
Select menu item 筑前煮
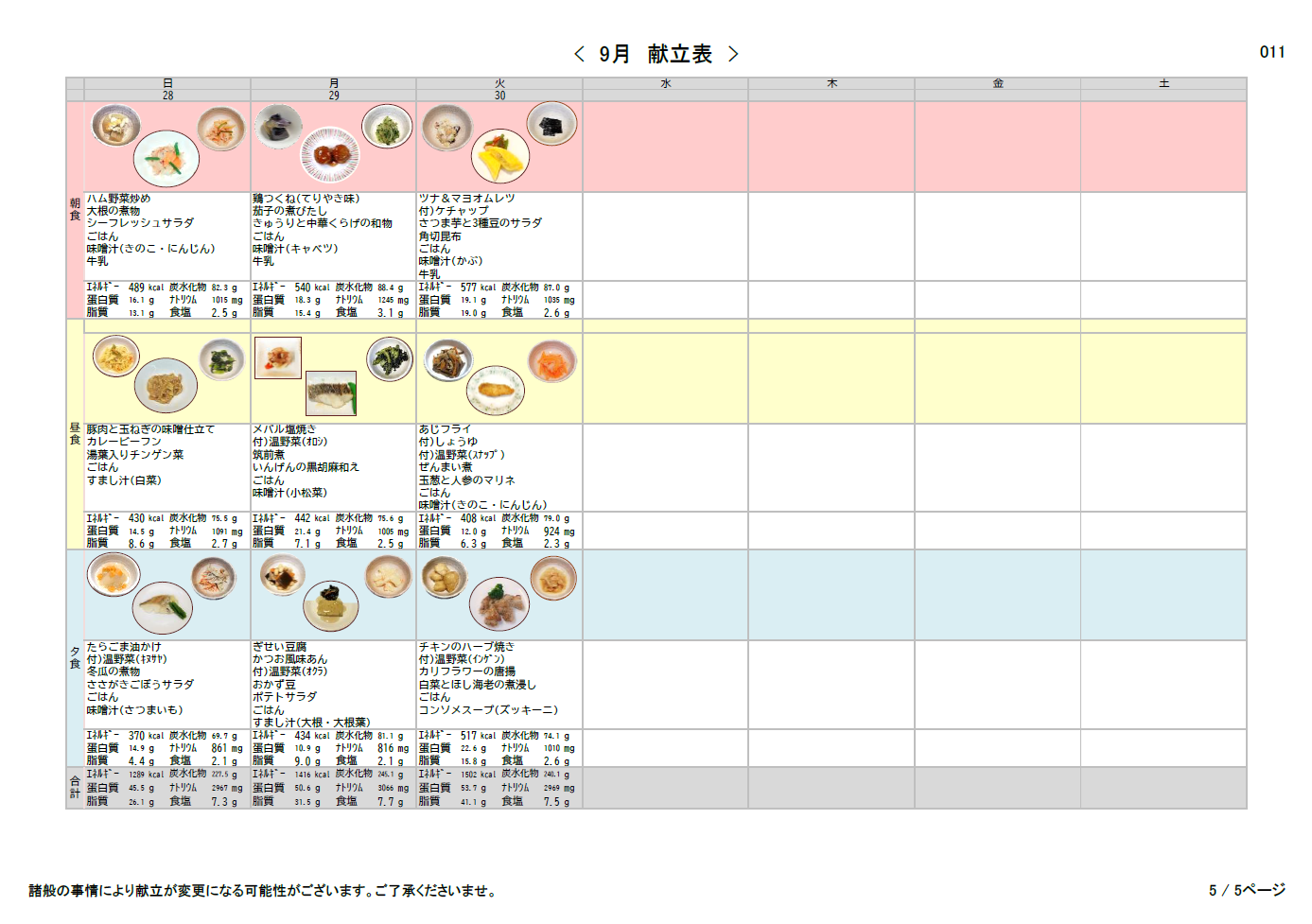click(269, 455)
